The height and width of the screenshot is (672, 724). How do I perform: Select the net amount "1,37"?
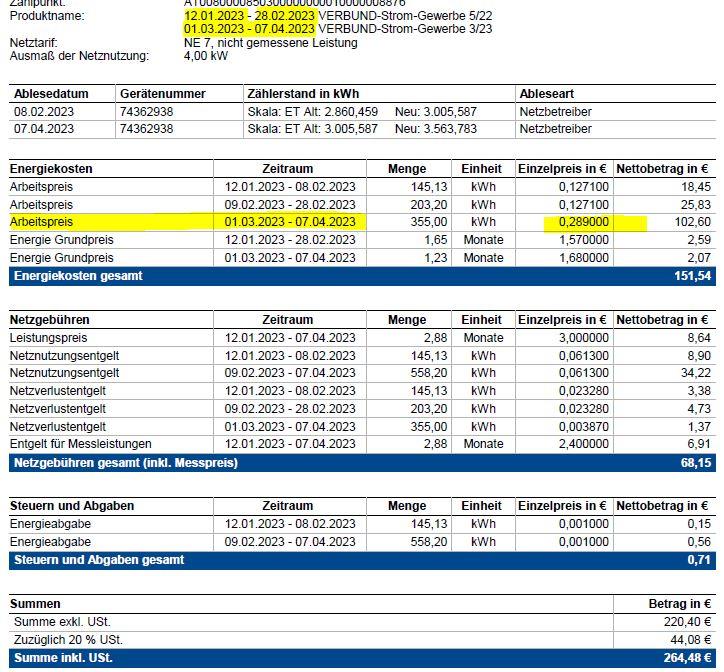[x=699, y=427]
